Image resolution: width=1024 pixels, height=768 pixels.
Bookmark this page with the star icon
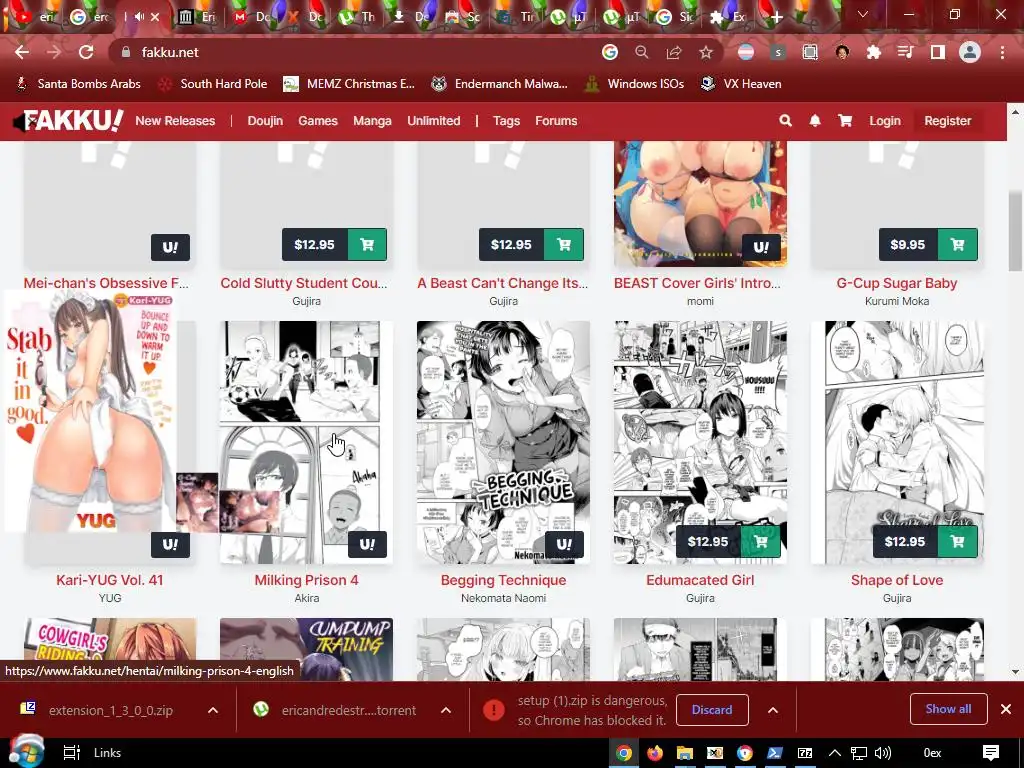[706, 52]
